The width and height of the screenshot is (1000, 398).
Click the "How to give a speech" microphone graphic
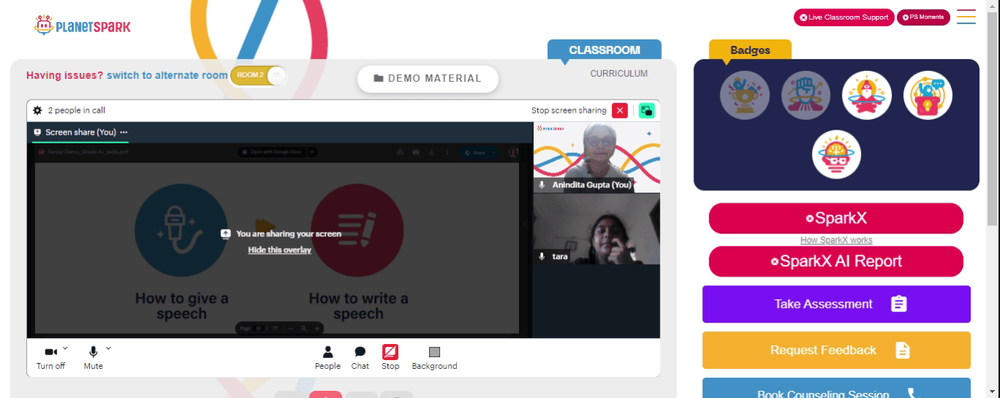[x=181, y=230]
